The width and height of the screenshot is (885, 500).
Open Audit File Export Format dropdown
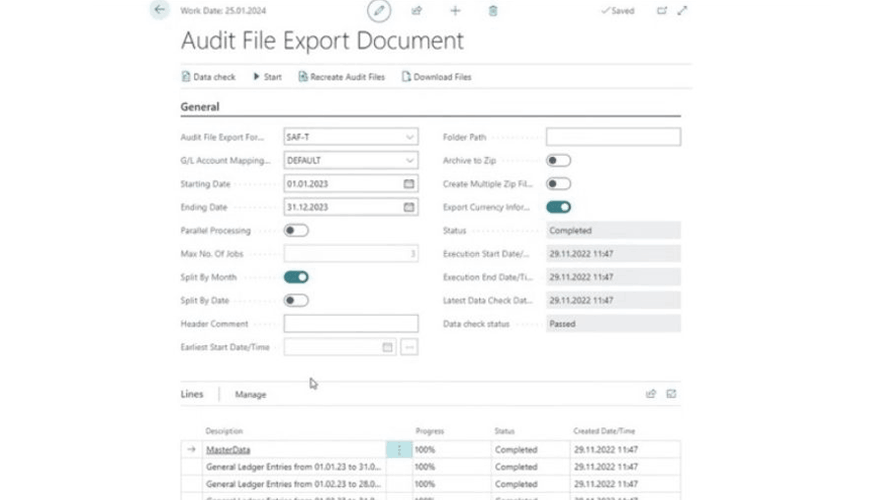(x=409, y=137)
